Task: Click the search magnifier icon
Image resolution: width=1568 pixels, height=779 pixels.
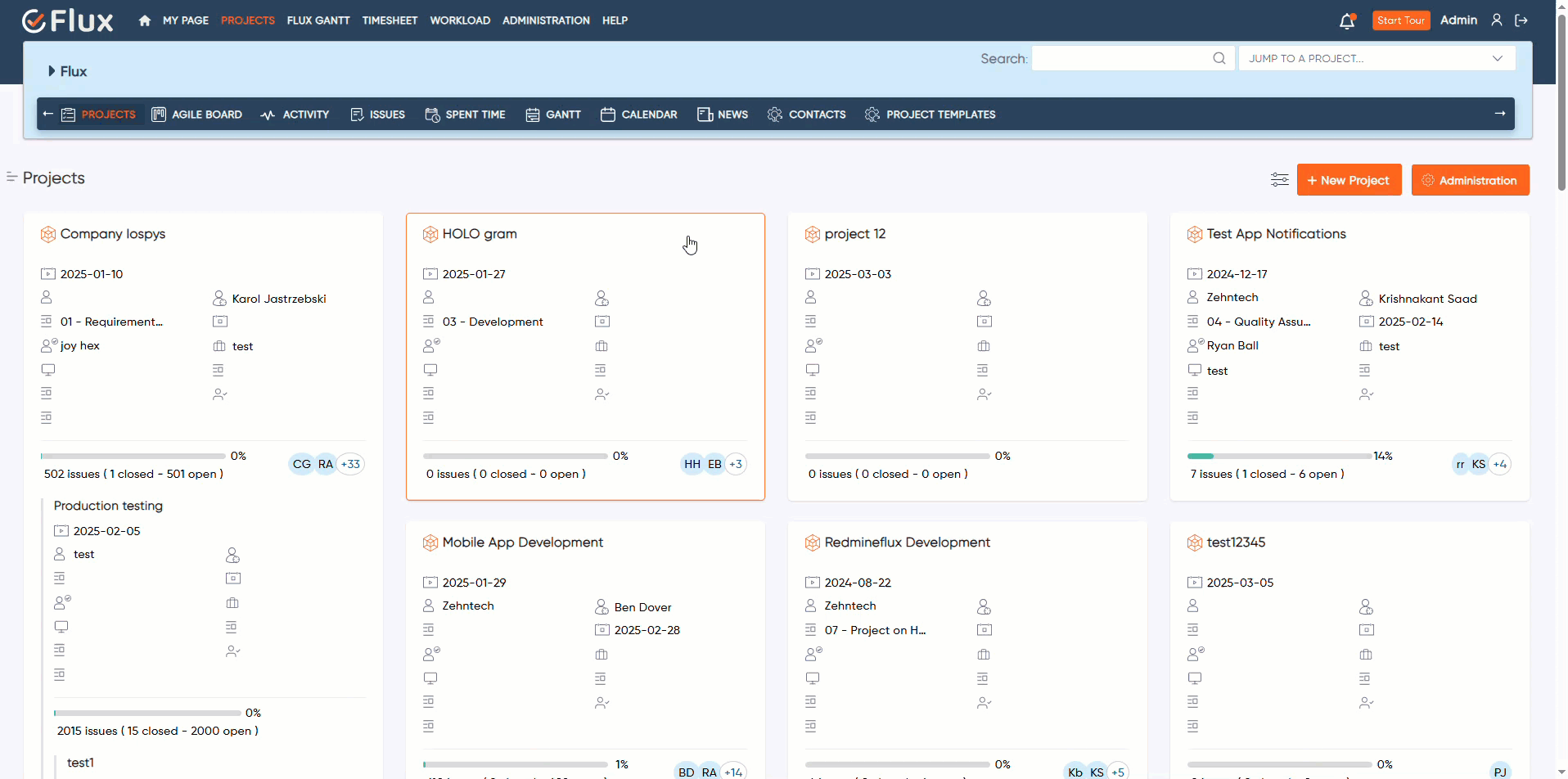Action: 1219,58
